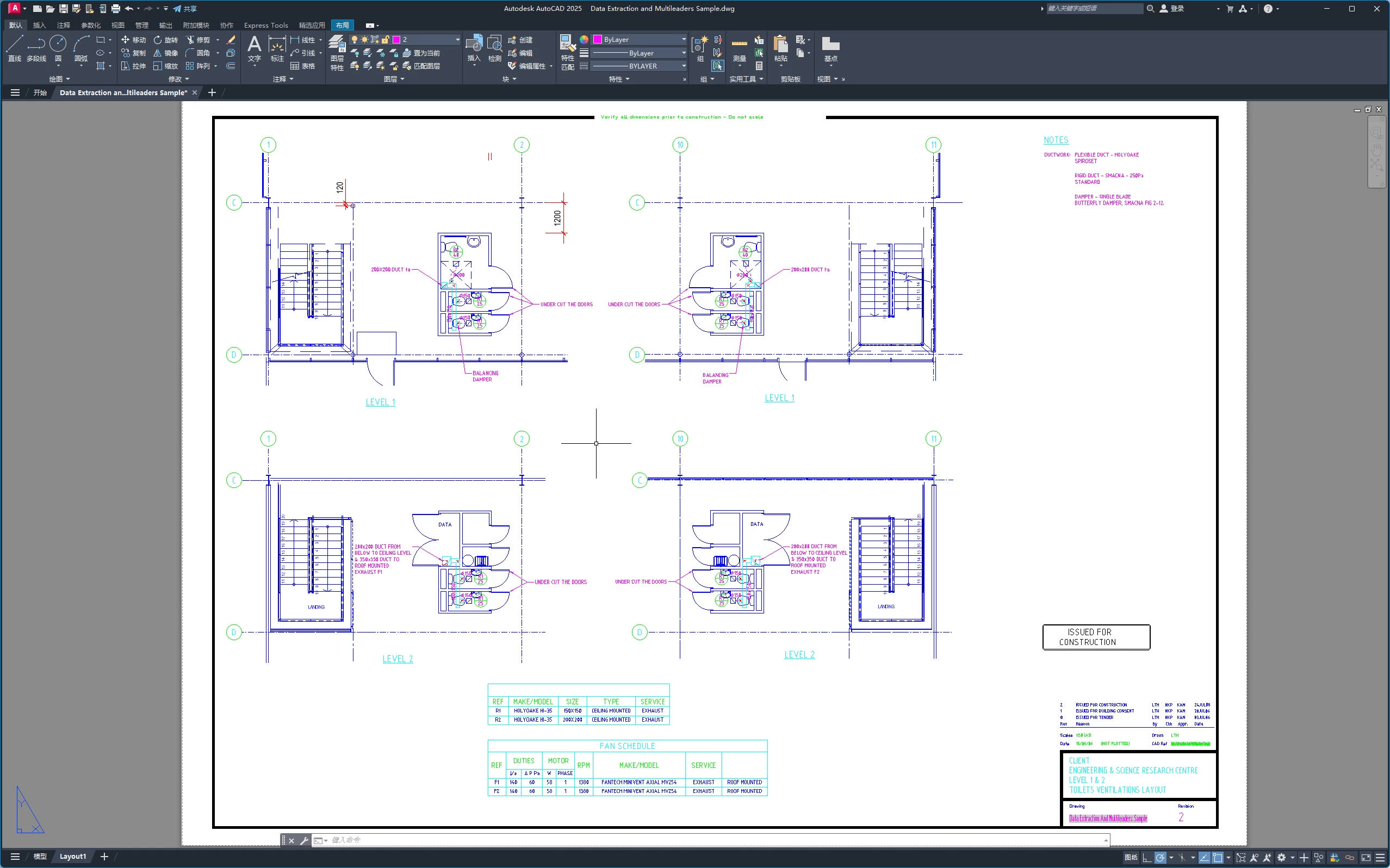Click 匹配图层 match layer button
The height and width of the screenshot is (868, 1390).
(x=422, y=66)
